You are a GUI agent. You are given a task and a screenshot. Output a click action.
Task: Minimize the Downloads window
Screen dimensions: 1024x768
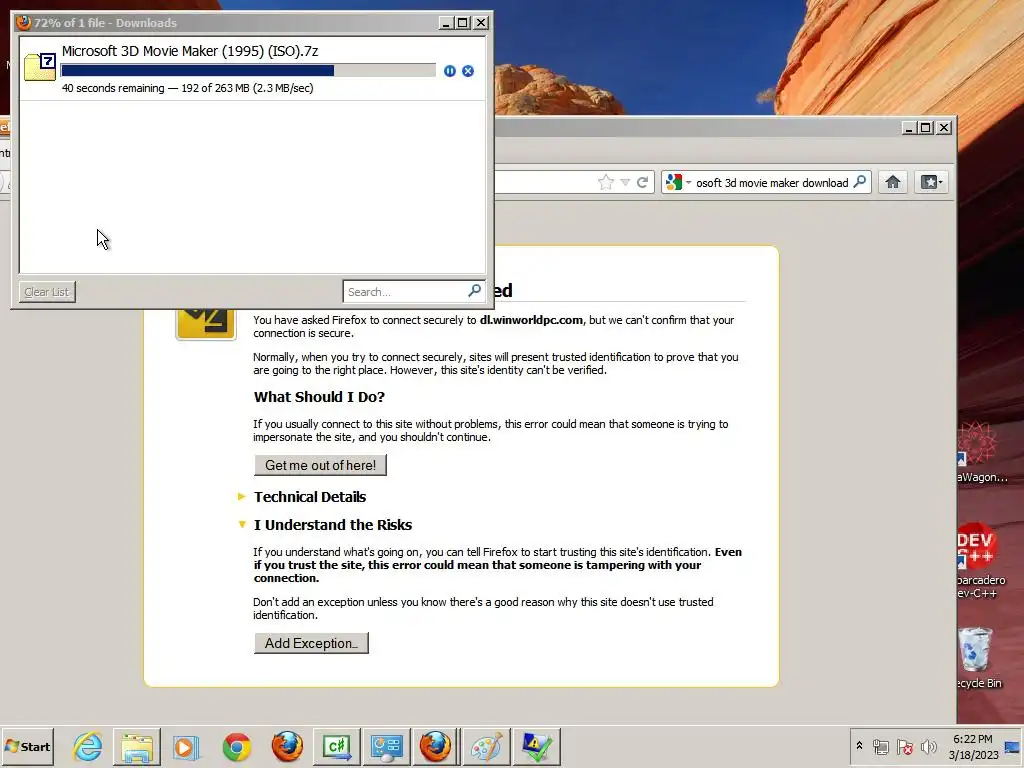(x=445, y=23)
